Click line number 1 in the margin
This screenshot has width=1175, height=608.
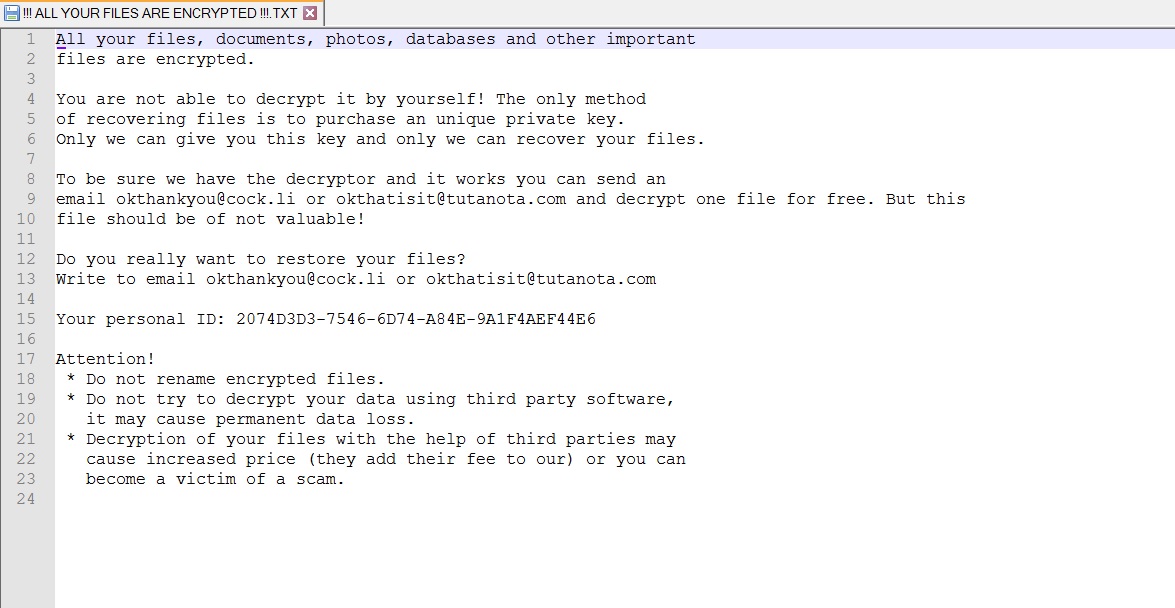click(31, 39)
